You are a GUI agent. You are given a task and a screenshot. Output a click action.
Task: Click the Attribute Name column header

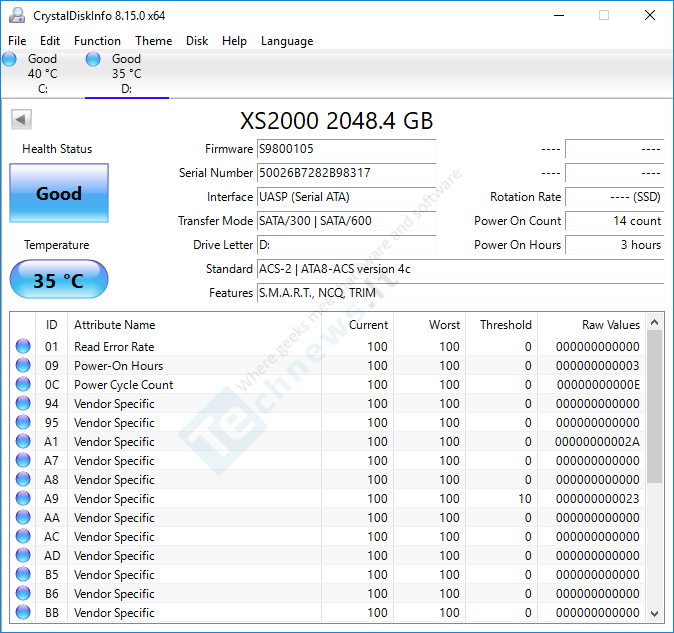click(195, 324)
